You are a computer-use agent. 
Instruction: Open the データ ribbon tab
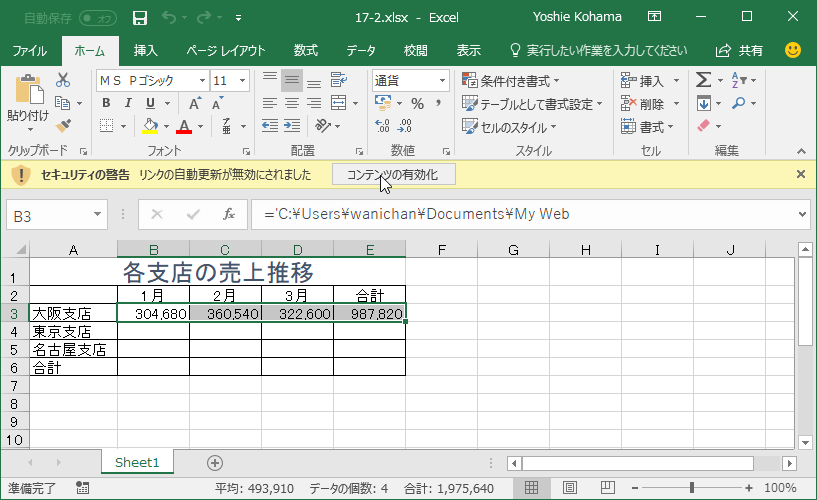[x=361, y=51]
